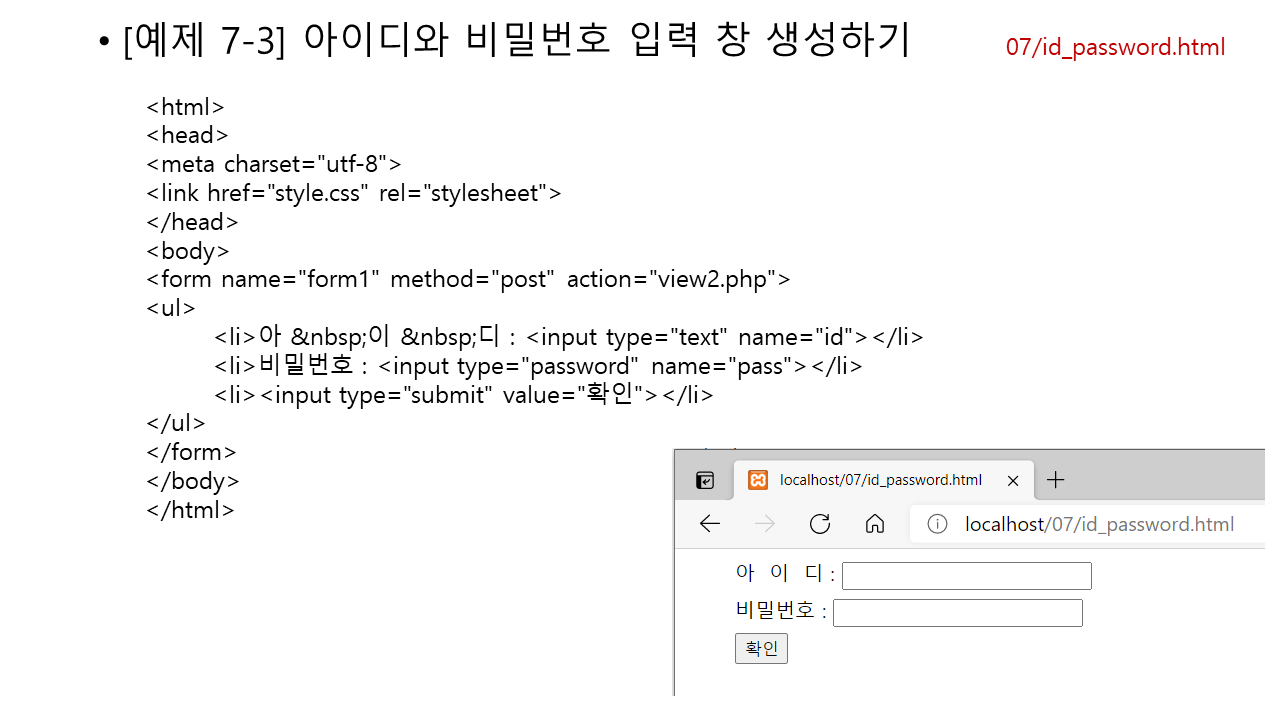Click the form name="form1" code line
The width and height of the screenshot is (1280, 720).
[468, 279]
